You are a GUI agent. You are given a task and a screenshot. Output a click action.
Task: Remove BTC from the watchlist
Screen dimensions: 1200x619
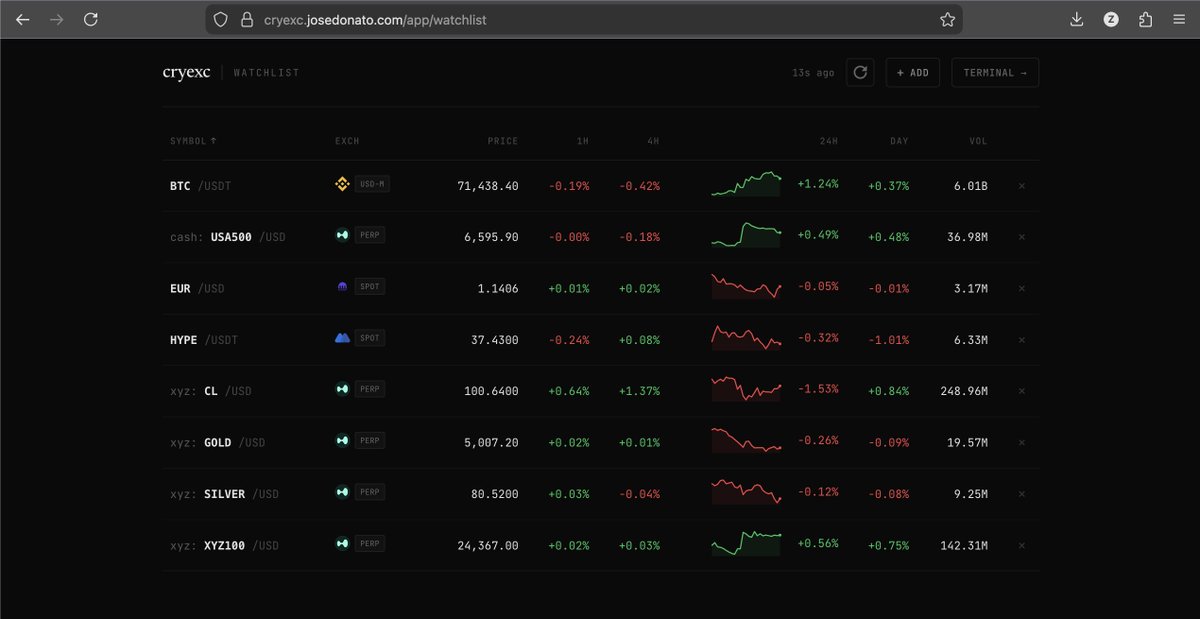coord(1021,186)
